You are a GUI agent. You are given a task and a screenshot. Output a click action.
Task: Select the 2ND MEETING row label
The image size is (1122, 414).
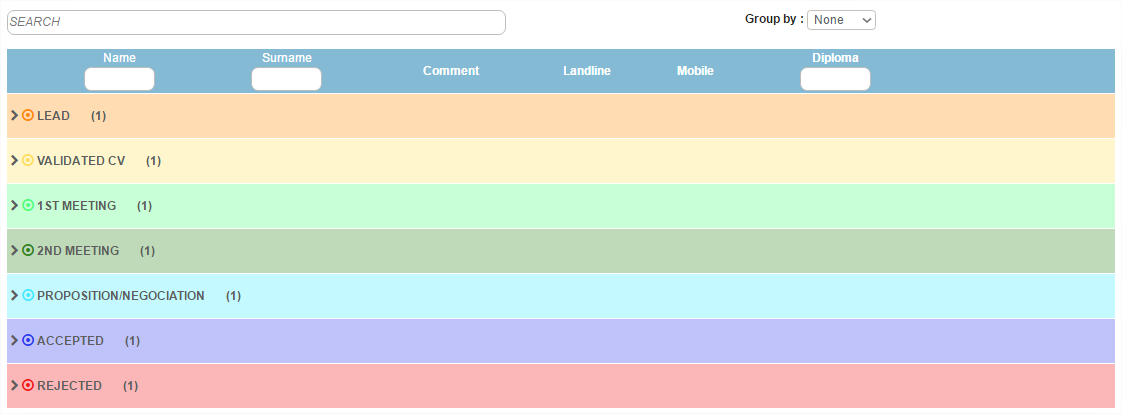[78, 251]
